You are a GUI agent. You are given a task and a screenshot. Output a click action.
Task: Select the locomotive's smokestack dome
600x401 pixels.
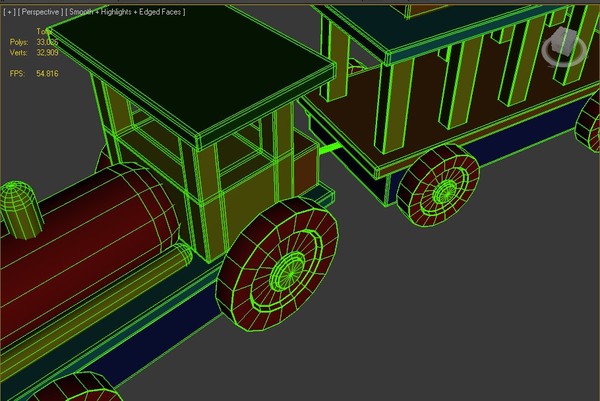(x=21, y=210)
